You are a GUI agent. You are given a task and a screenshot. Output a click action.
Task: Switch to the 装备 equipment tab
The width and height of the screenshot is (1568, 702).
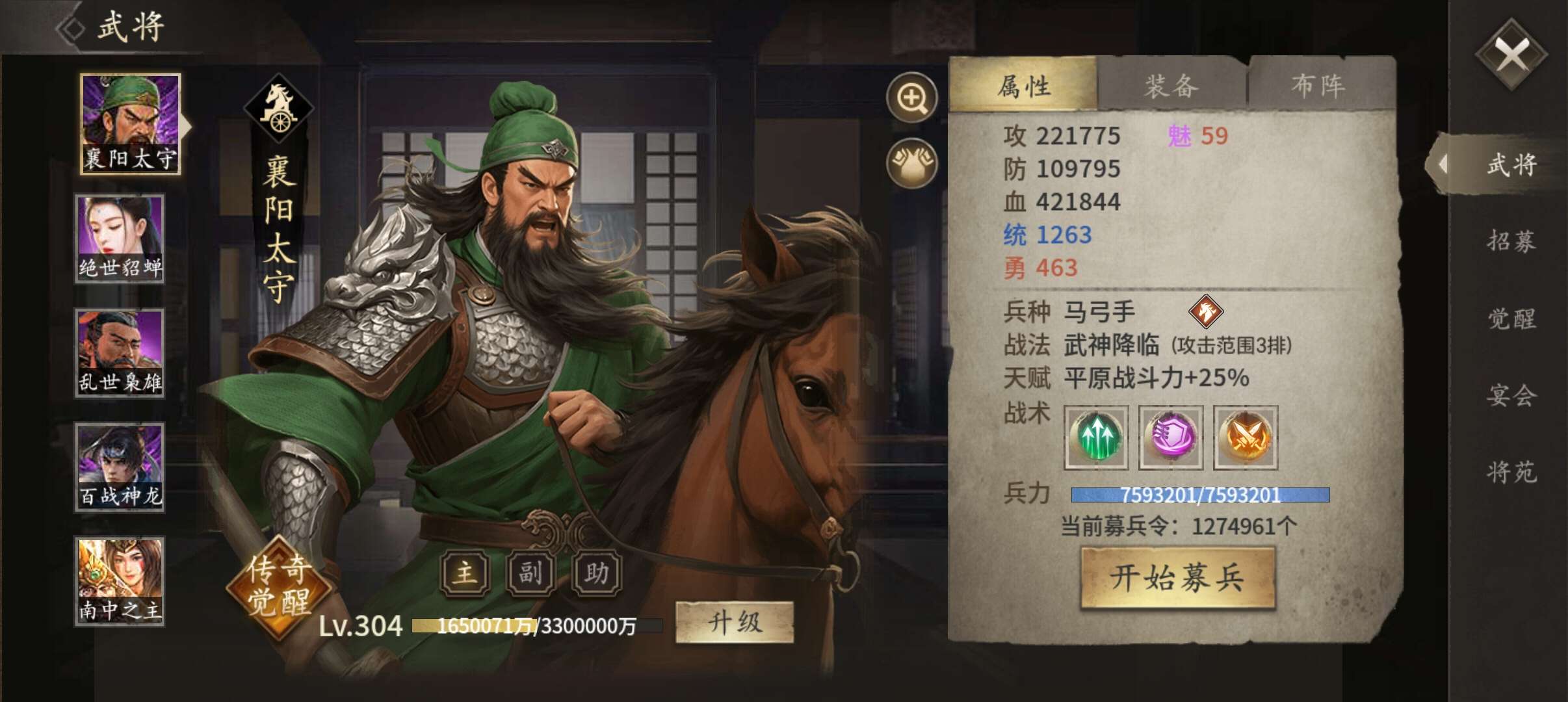click(1171, 86)
